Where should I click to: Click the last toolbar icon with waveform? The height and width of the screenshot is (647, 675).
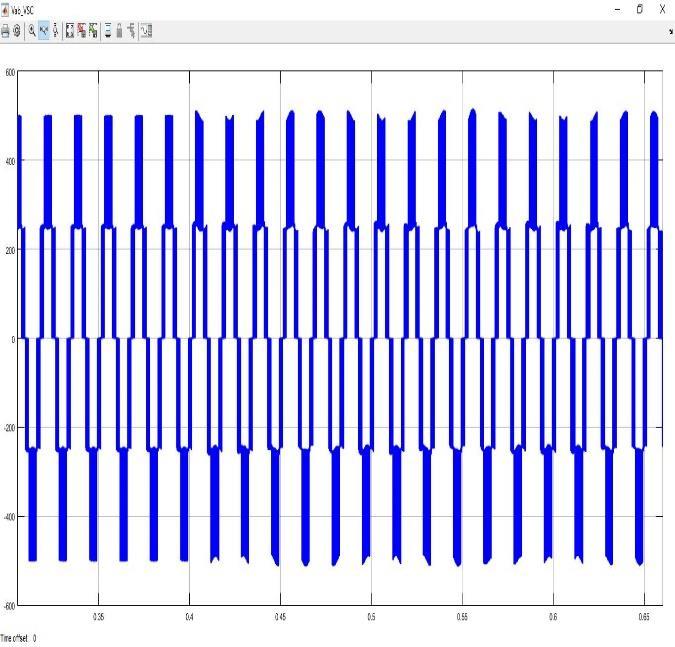[146, 31]
